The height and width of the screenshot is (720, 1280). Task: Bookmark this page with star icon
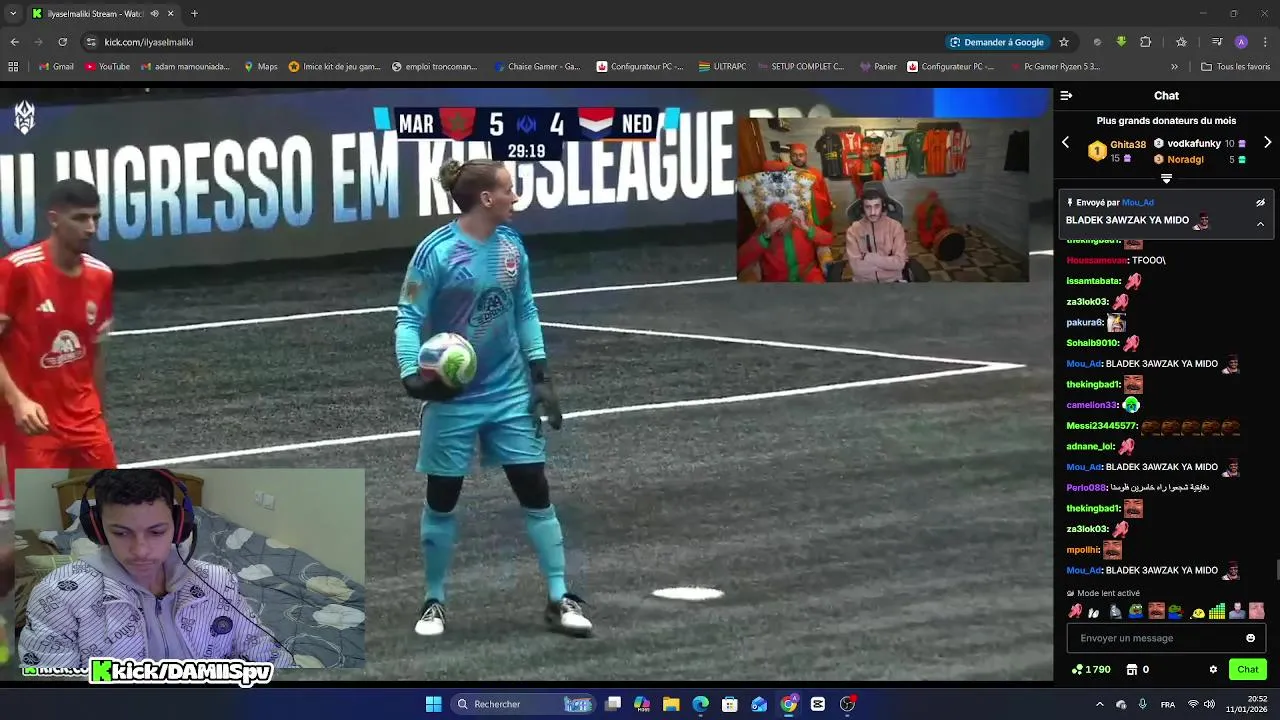pyautogui.click(x=1064, y=42)
